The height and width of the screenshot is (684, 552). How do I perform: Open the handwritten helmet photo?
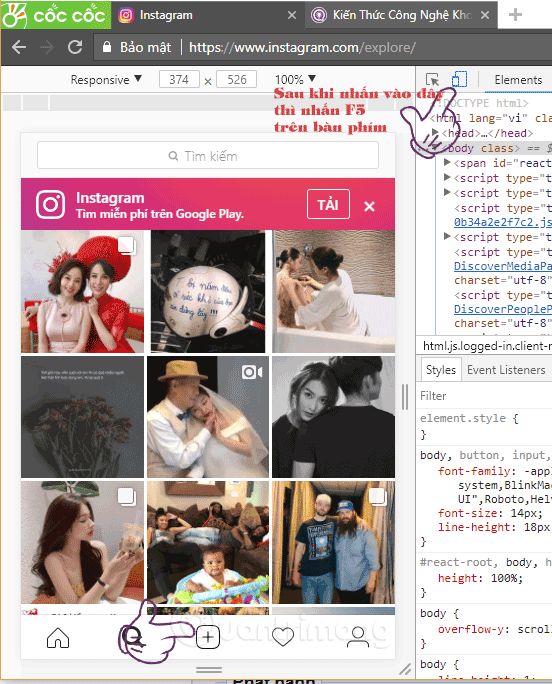tap(208, 291)
